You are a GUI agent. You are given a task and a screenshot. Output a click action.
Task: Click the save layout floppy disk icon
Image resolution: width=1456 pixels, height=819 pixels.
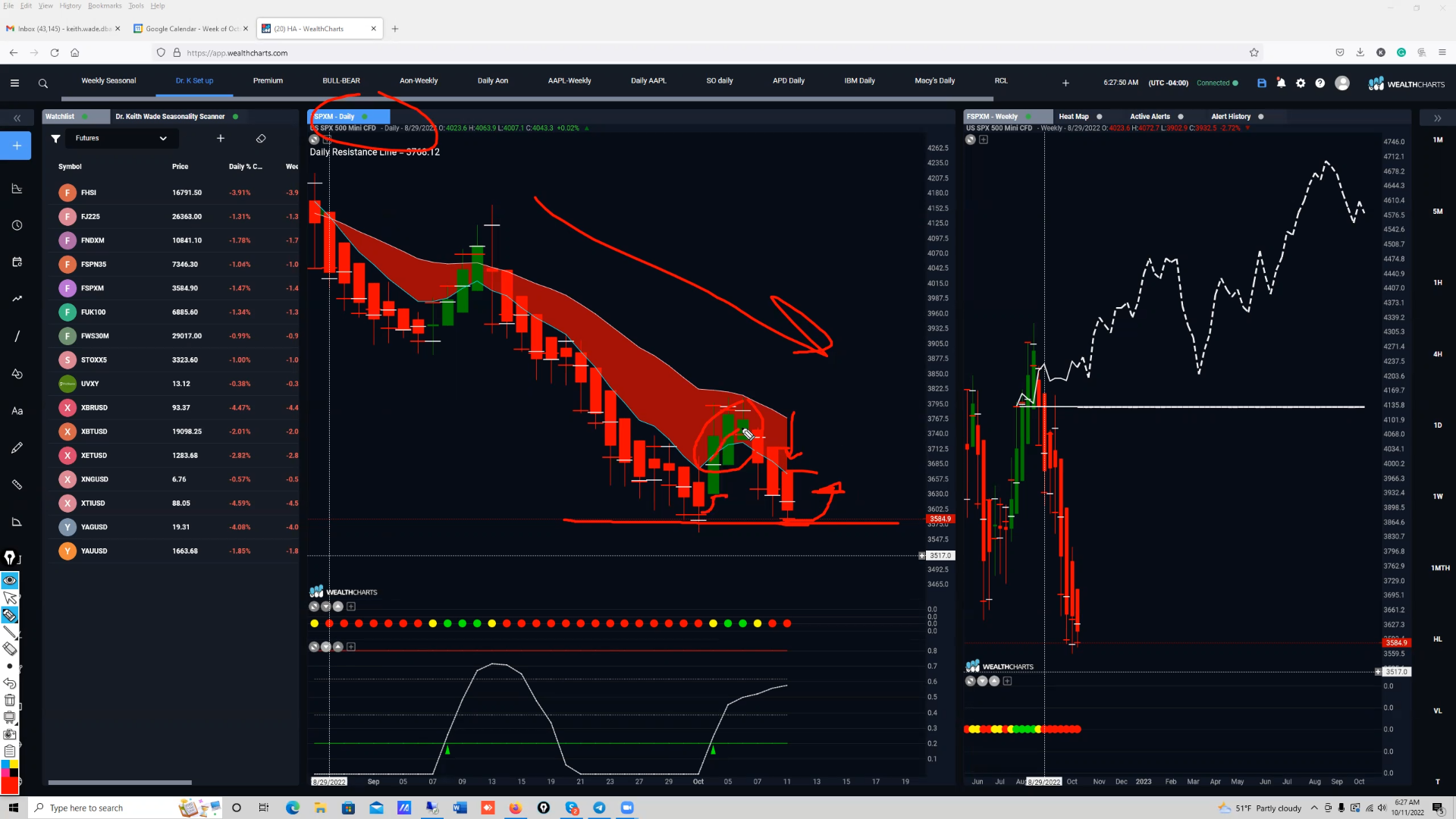1262,83
